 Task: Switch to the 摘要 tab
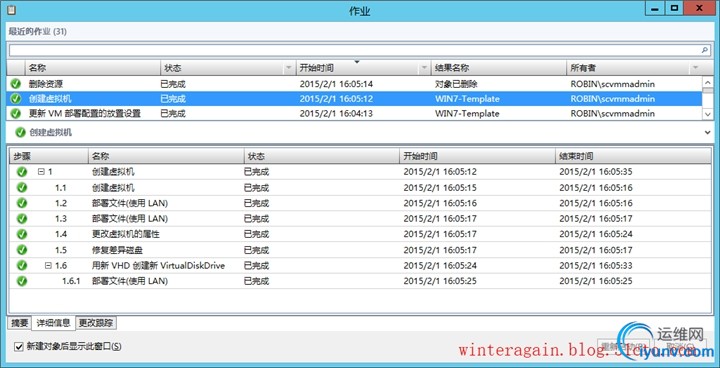pos(20,323)
